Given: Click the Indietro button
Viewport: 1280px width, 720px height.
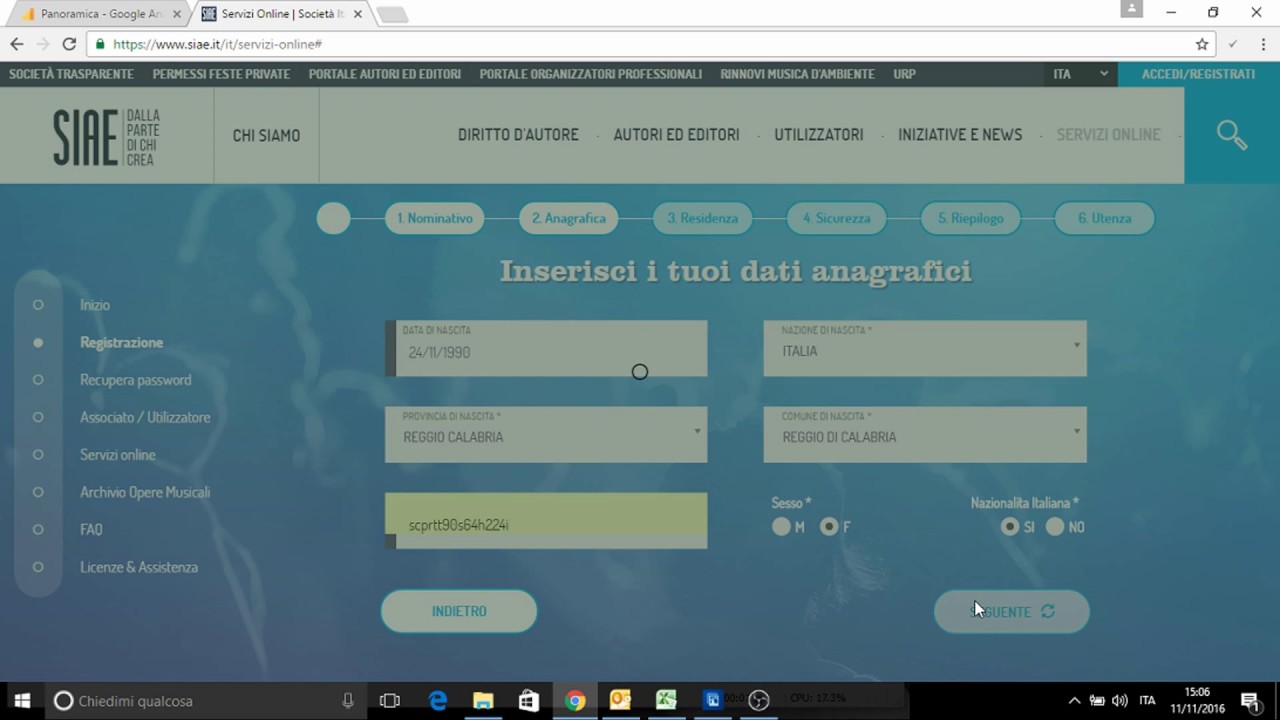Looking at the screenshot, I should click(x=459, y=611).
